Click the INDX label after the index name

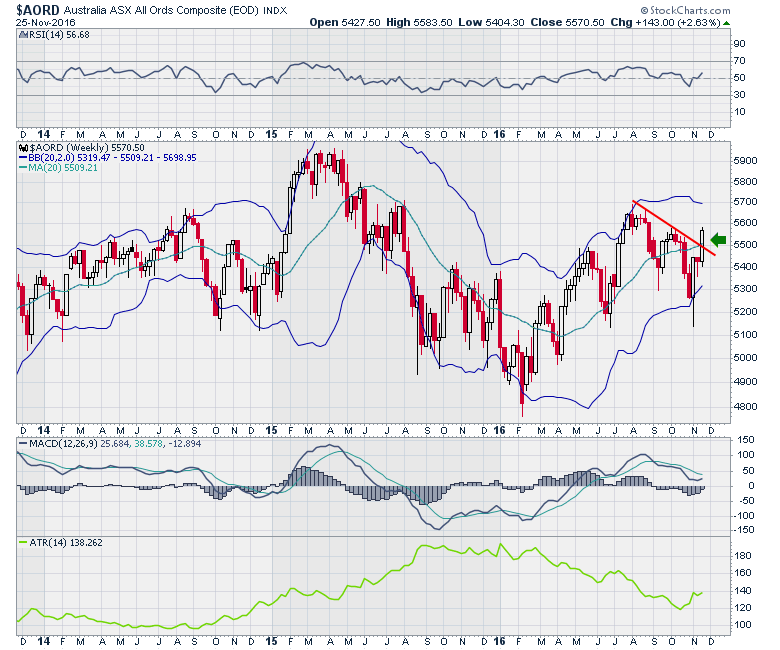point(275,10)
